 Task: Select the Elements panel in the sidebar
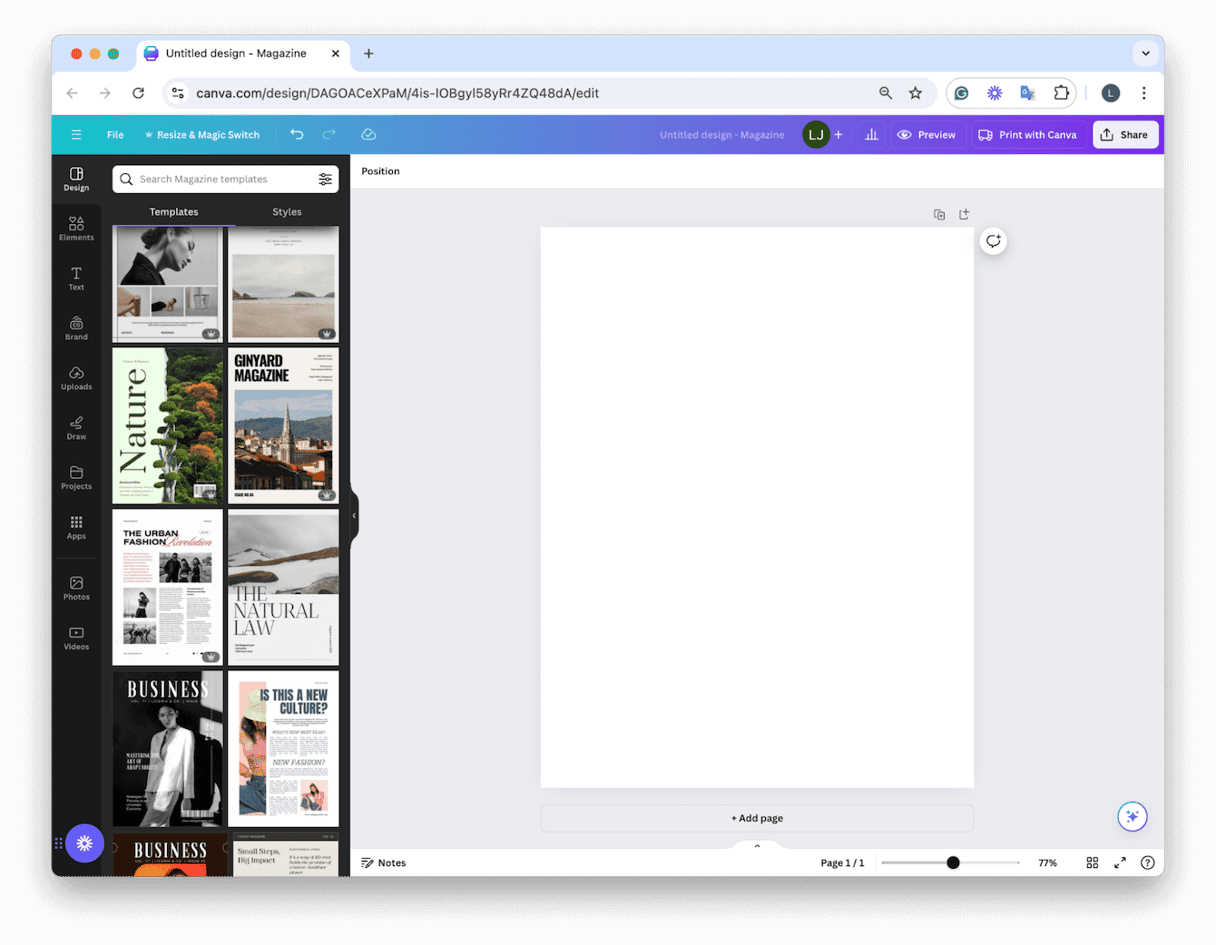coord(76,228)
